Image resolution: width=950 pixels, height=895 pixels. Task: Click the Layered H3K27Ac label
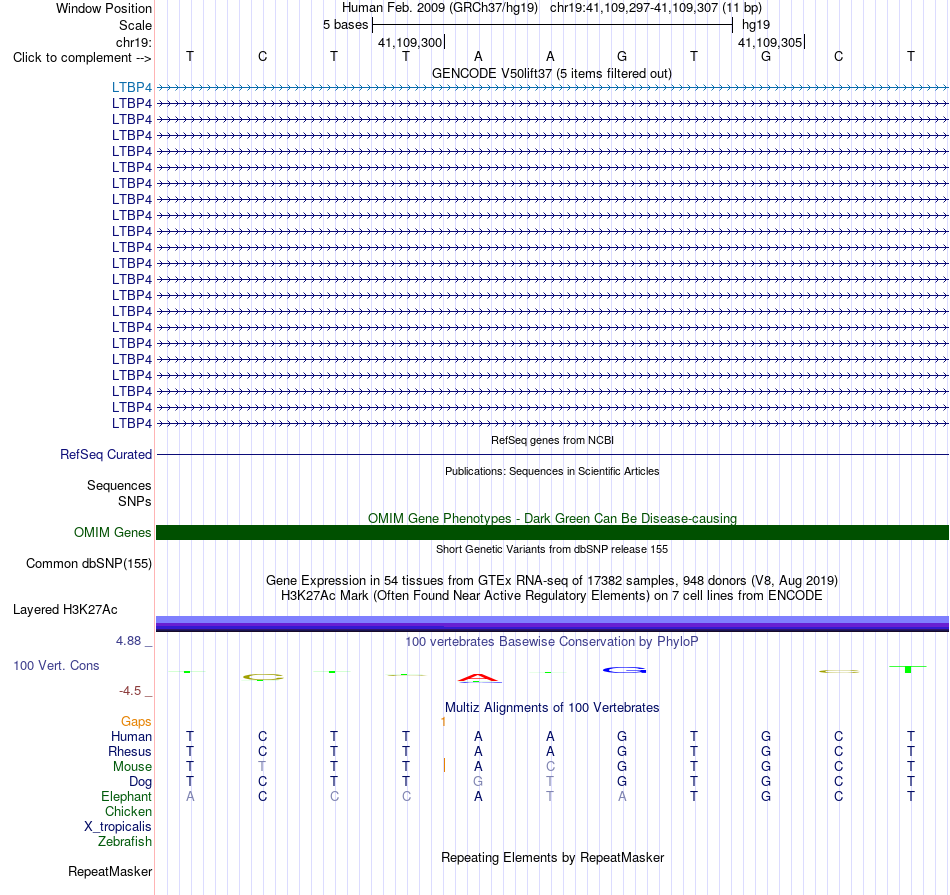coord(65,610)
